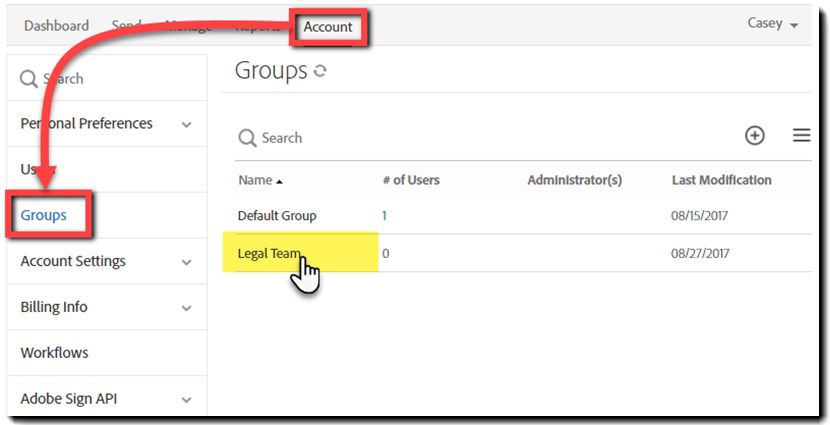Click the # of Users column header
This screenshot has height=425, width=830.
click(411, 180)
